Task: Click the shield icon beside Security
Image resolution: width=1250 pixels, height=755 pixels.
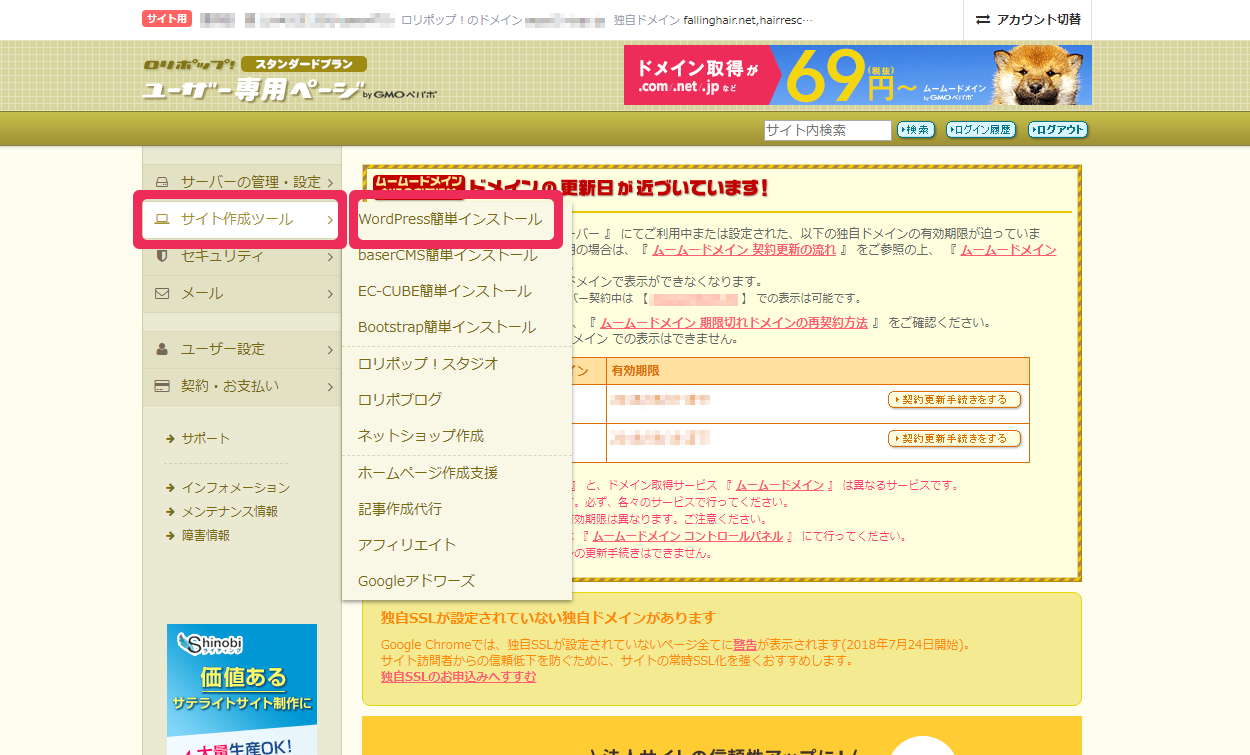Action: (x=162, y=256)
